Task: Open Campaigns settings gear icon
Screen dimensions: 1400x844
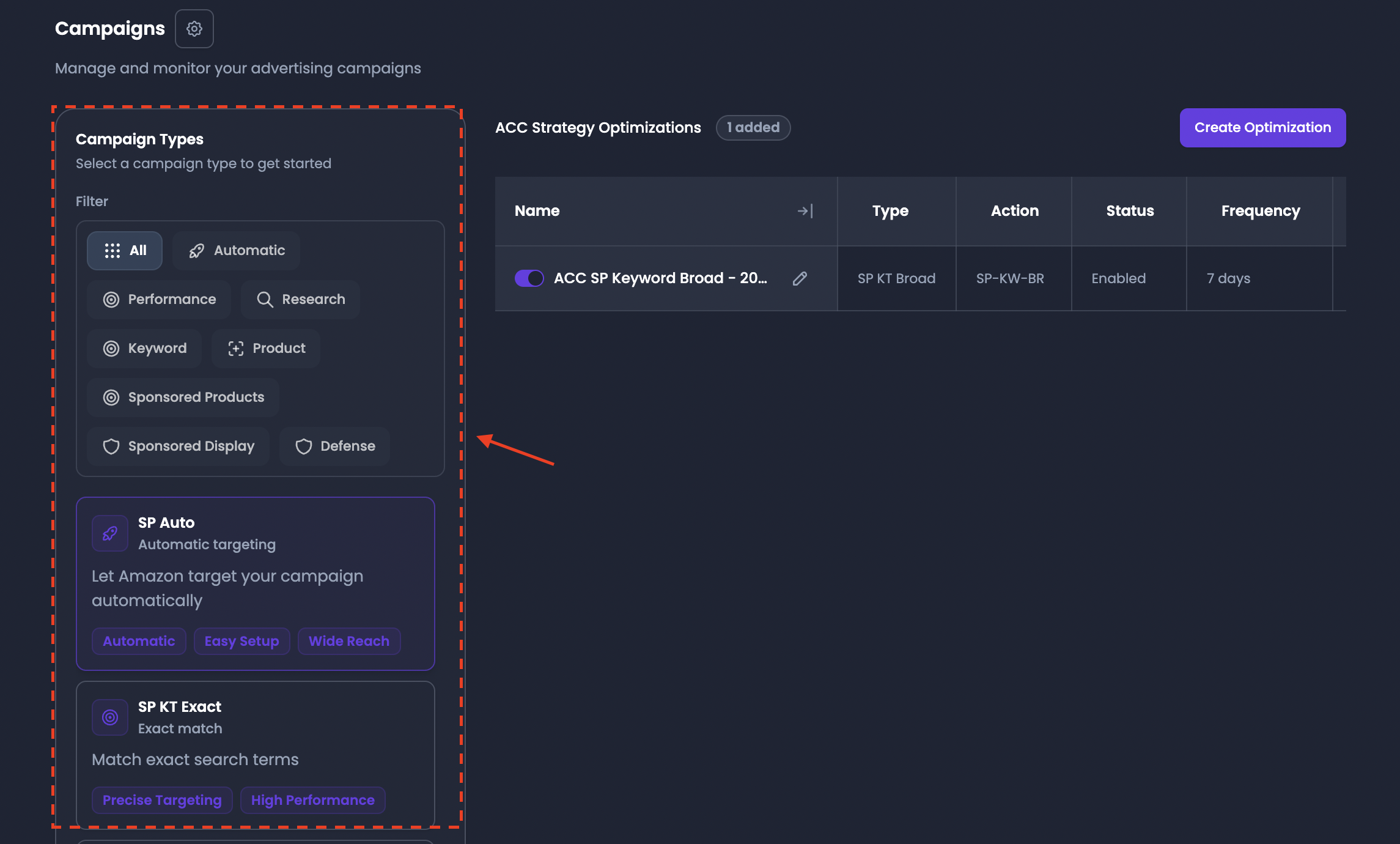Action: (x=194, y=29)
